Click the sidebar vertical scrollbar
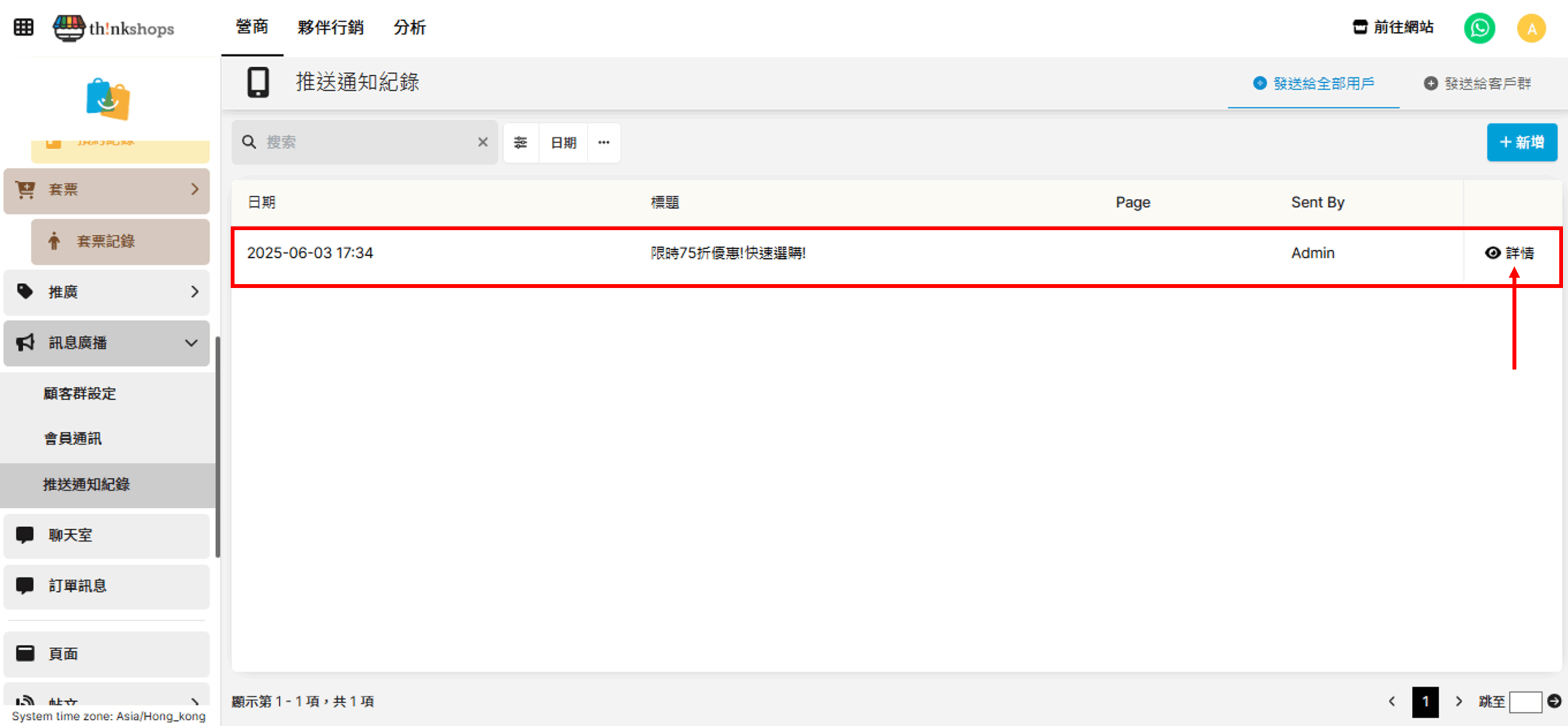The height and width of the screenshot is (726, 1568). point(217,447)
